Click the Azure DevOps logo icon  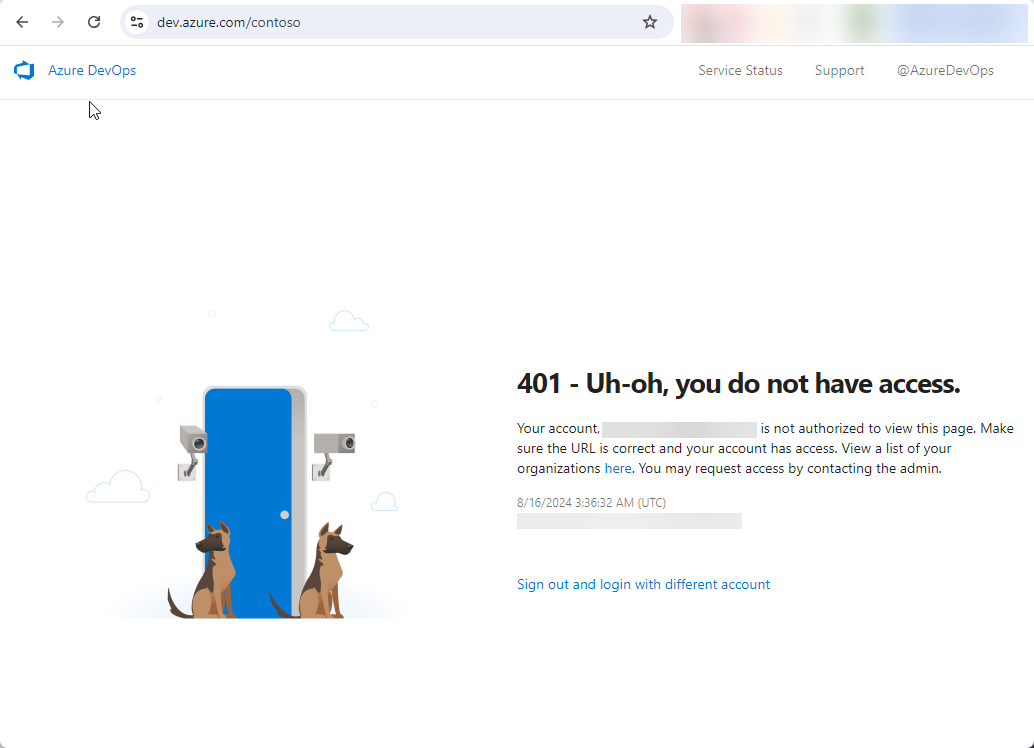click(24, 71)
